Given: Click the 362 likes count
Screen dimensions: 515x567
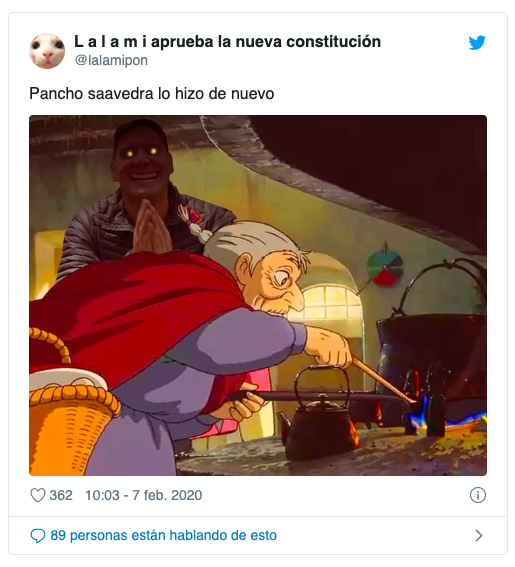Looking at the screenshot, I should (x=61, y=495).
